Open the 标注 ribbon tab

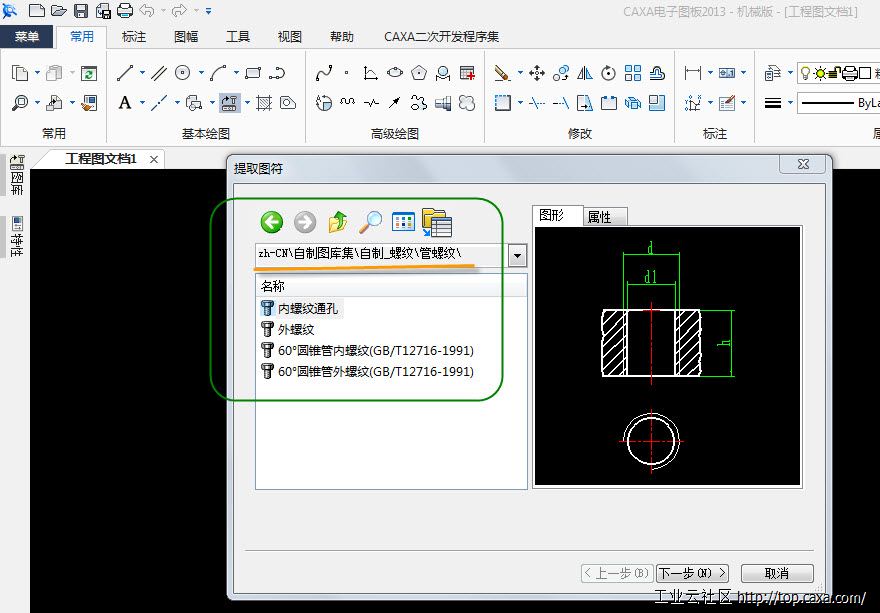pos(134,37)
